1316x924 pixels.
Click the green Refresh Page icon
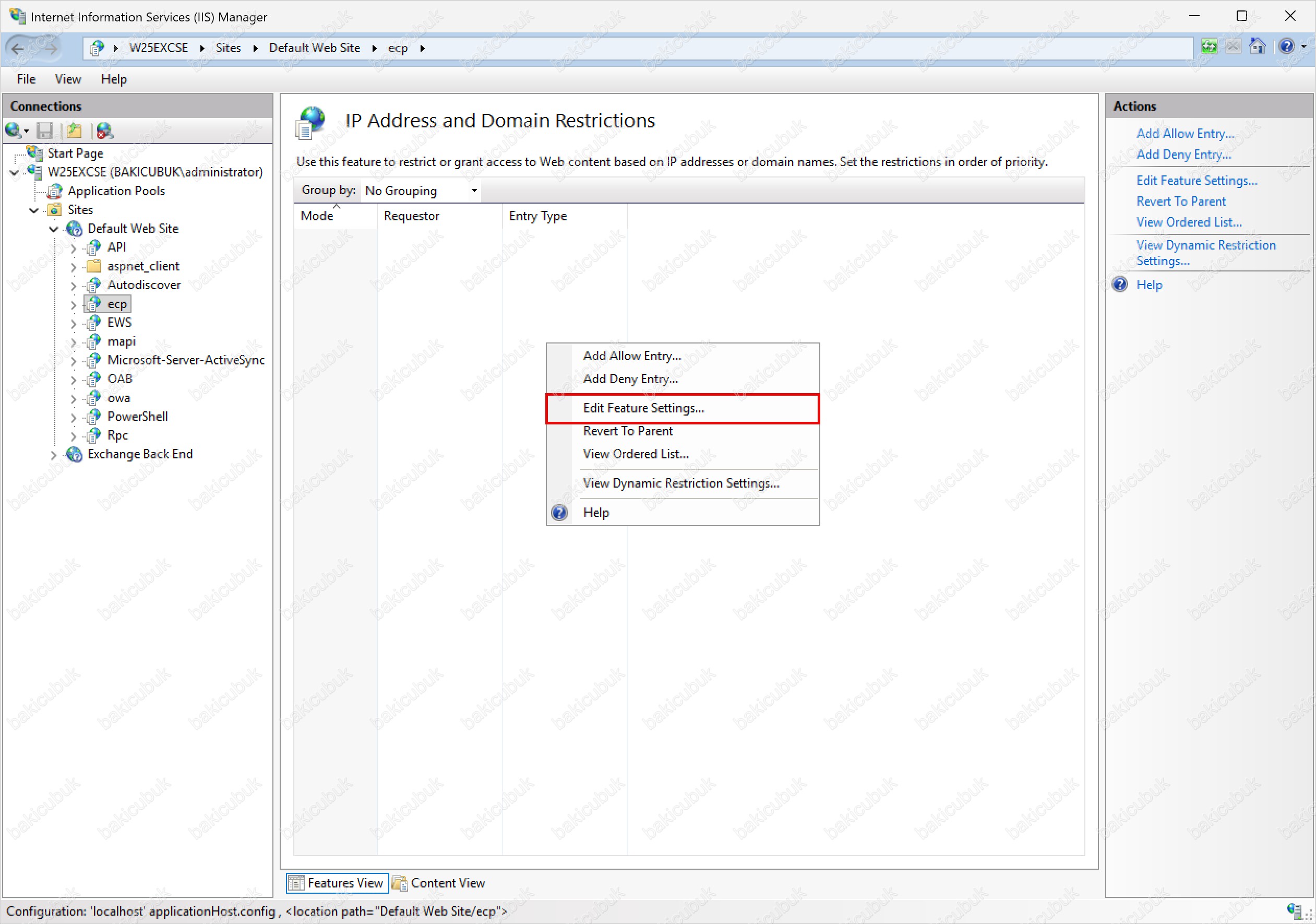point(1210,47)
